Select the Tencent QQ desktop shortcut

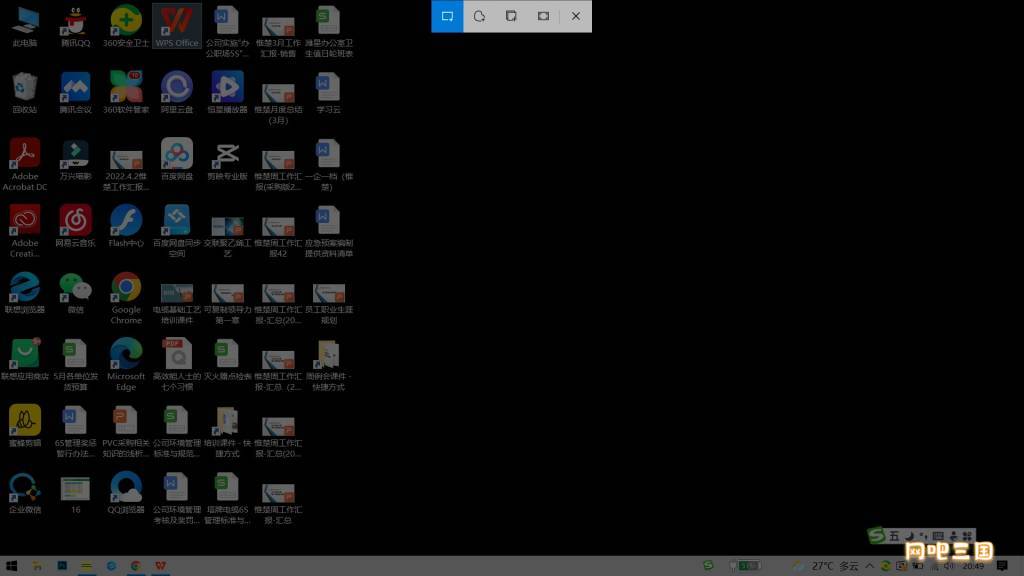[75, 25]
